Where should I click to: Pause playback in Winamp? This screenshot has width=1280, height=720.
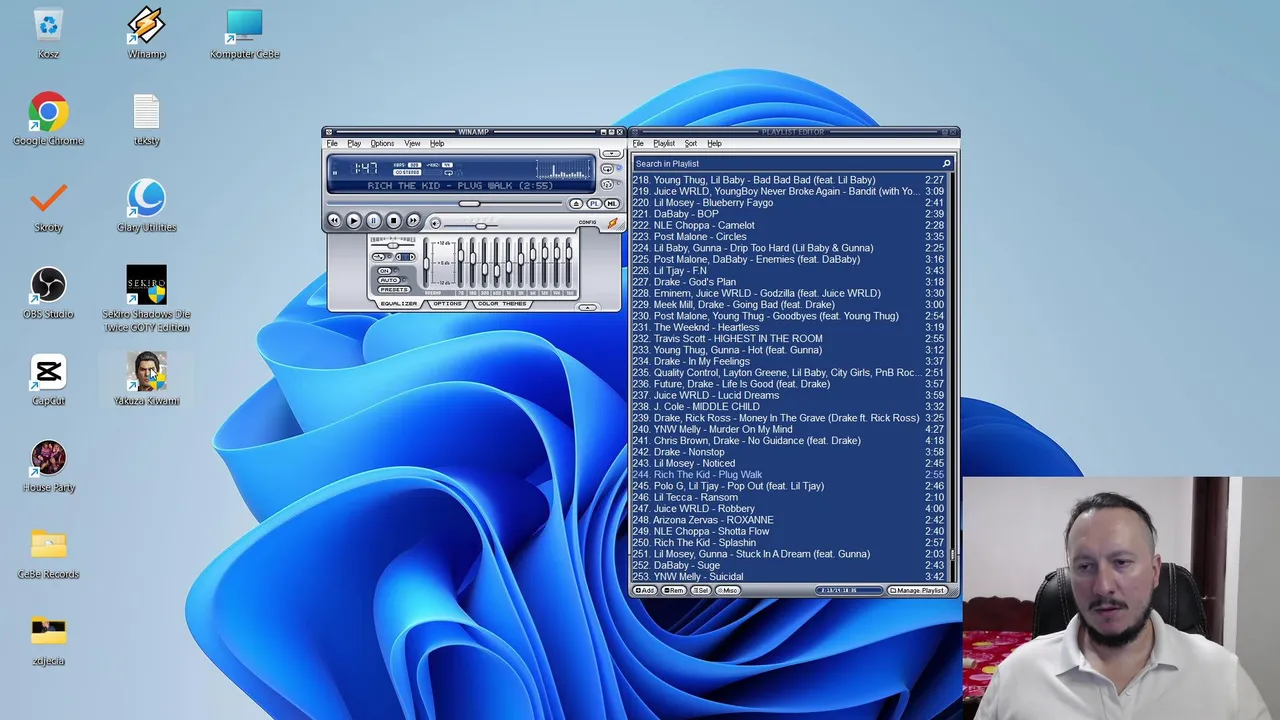[x=373, y=220]
